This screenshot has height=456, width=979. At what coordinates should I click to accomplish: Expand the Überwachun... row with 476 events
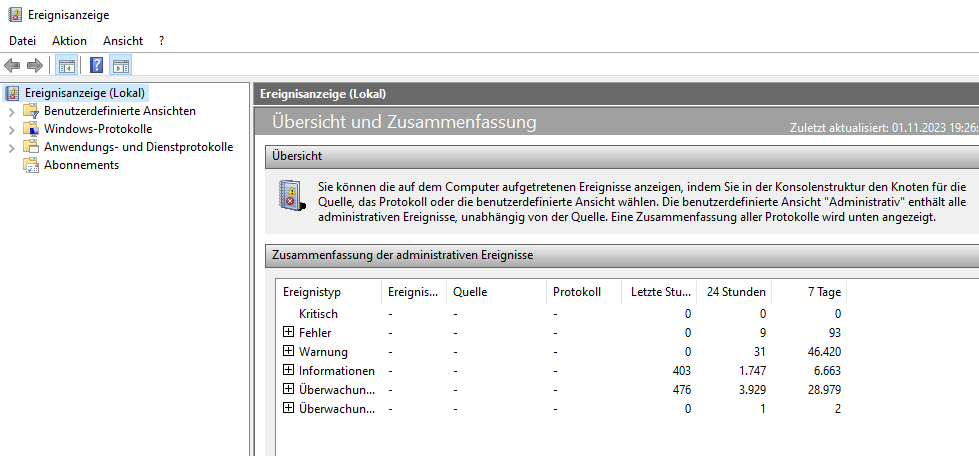[288, 389]
